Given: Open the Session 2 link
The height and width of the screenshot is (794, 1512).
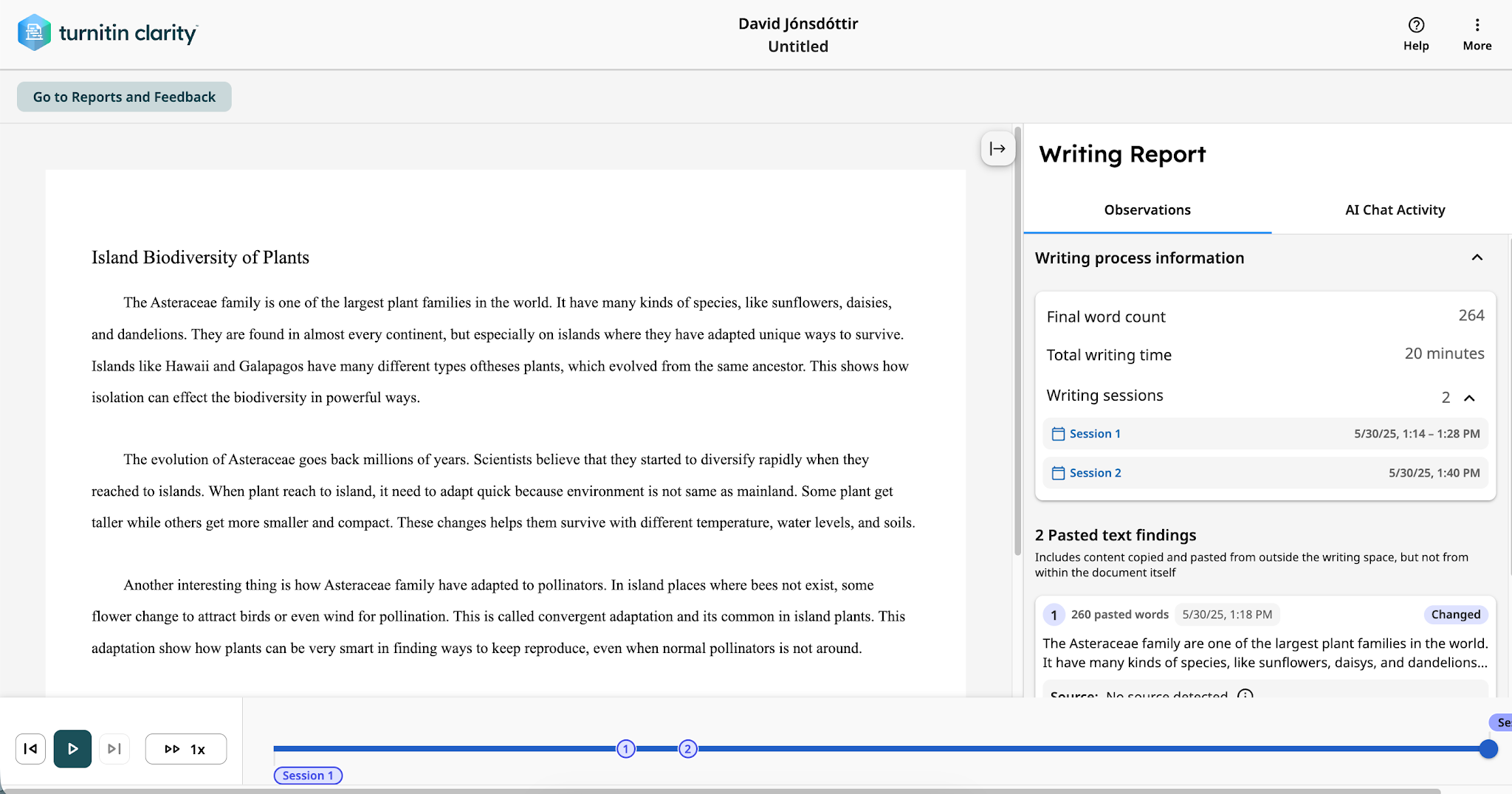Looking at the screenshot, I should (x=1095, y=473).
